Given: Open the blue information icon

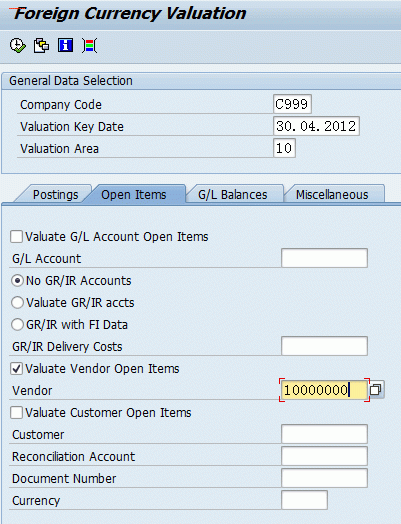Looking at the screenshot, I should (65, 45).
